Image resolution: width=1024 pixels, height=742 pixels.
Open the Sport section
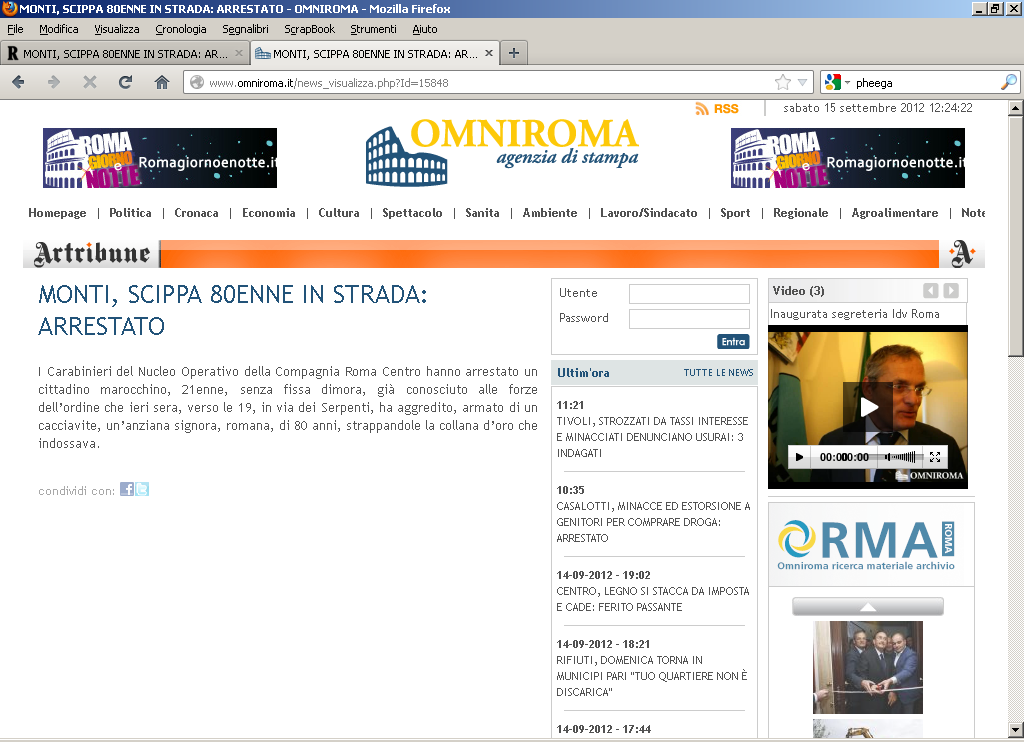coord(735,213)
